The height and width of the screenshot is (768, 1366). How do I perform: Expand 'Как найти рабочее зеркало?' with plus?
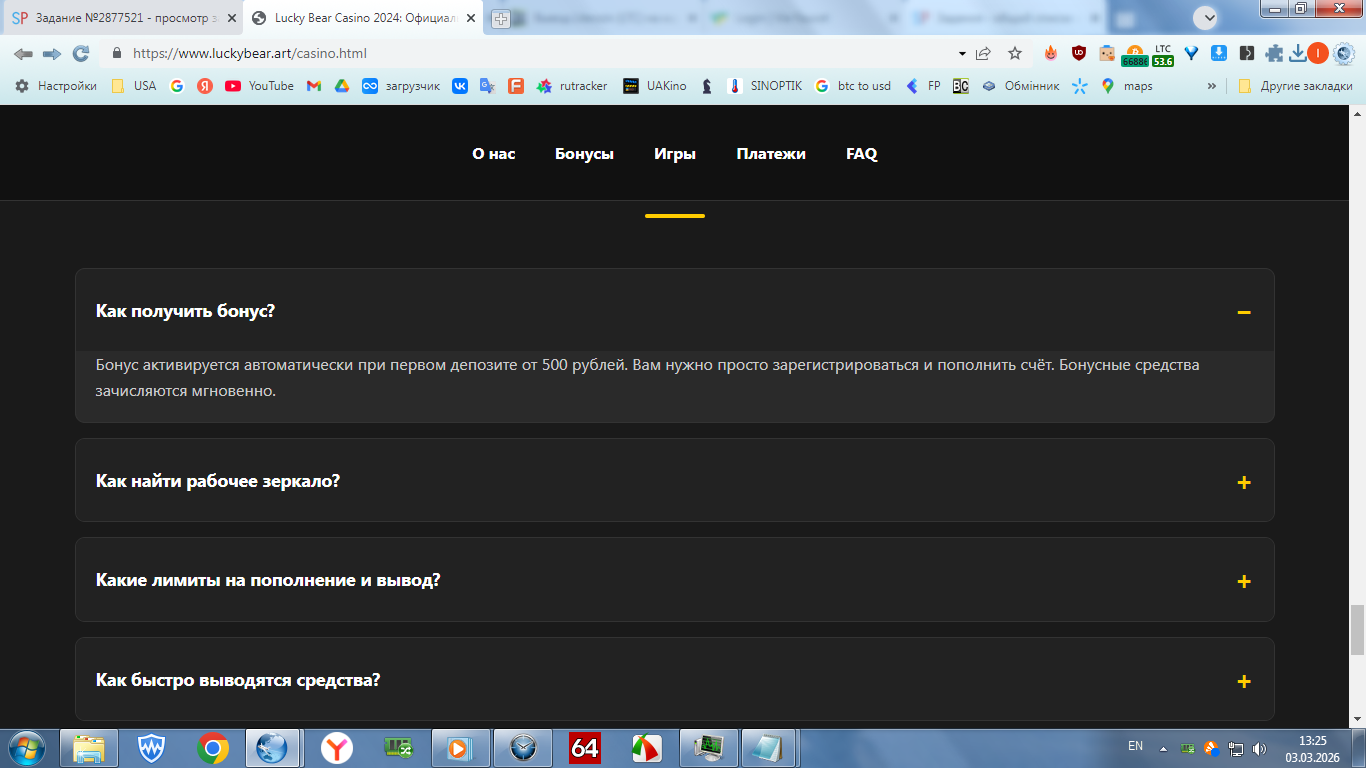tap(1244, 482)
